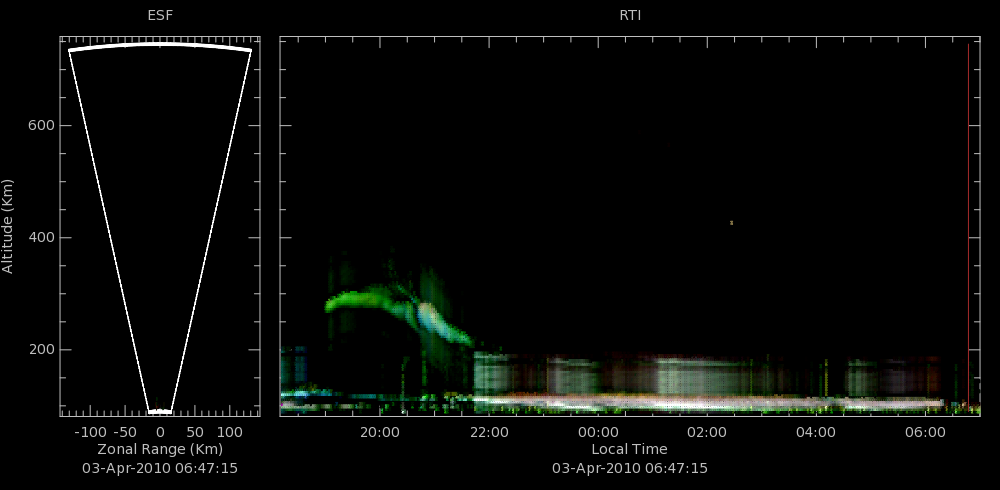The height and width of the screenshot is (490, 1000).
Task: Click the 22:00 time tick label
Action: click(489, 432)
